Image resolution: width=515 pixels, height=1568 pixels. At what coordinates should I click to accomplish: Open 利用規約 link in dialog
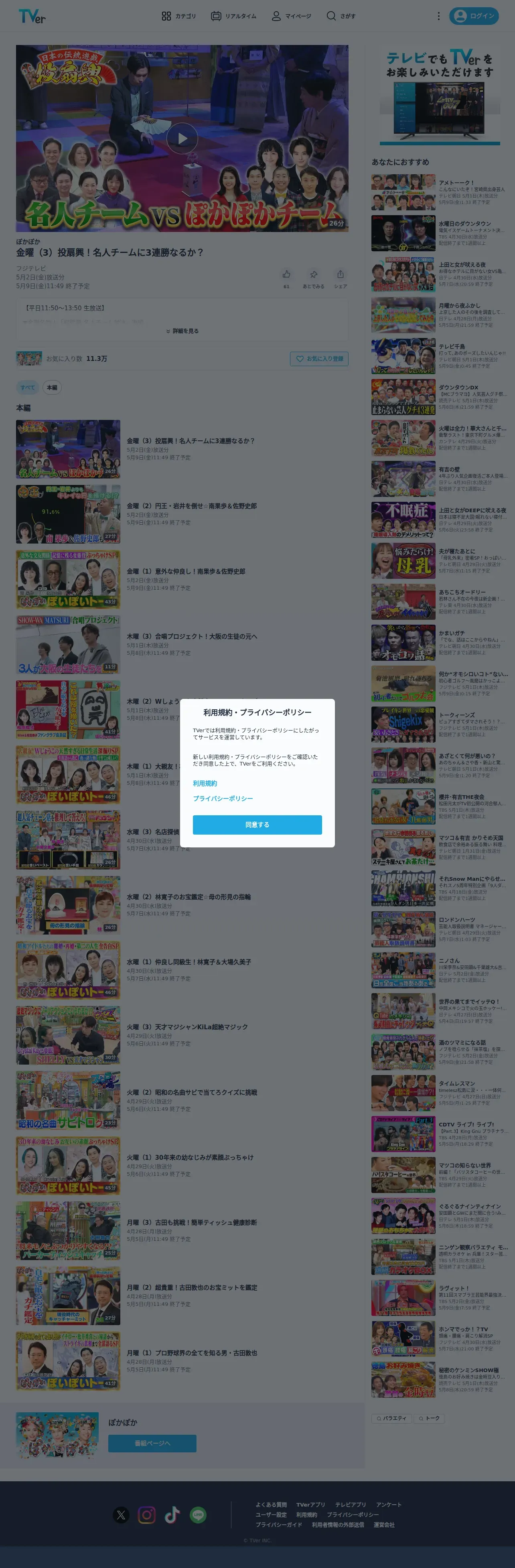point(205,783)
